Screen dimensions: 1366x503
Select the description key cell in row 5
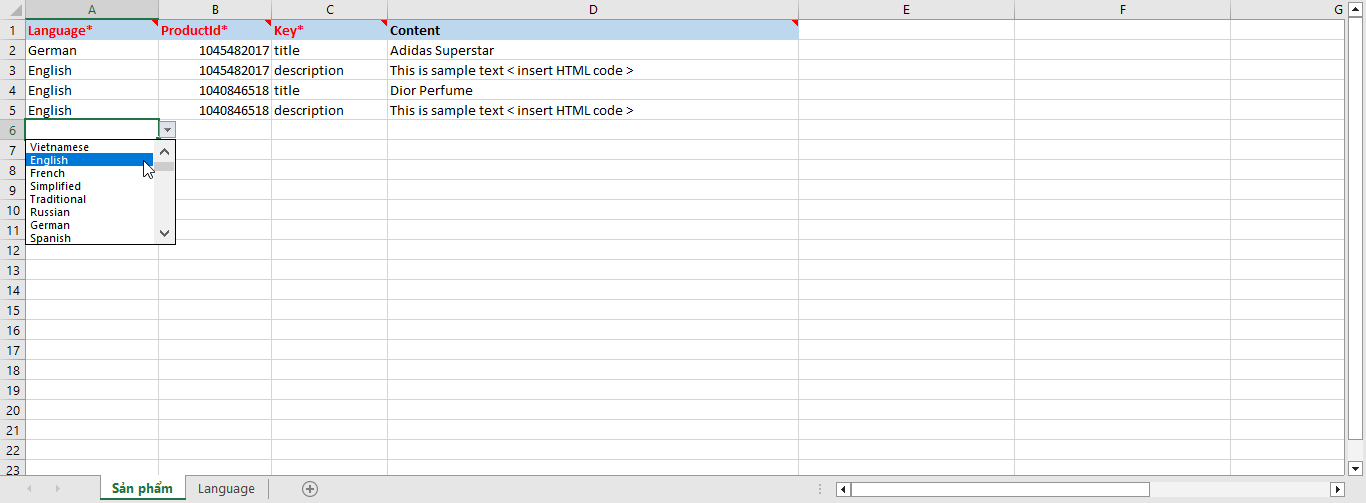tap(329, 110)
